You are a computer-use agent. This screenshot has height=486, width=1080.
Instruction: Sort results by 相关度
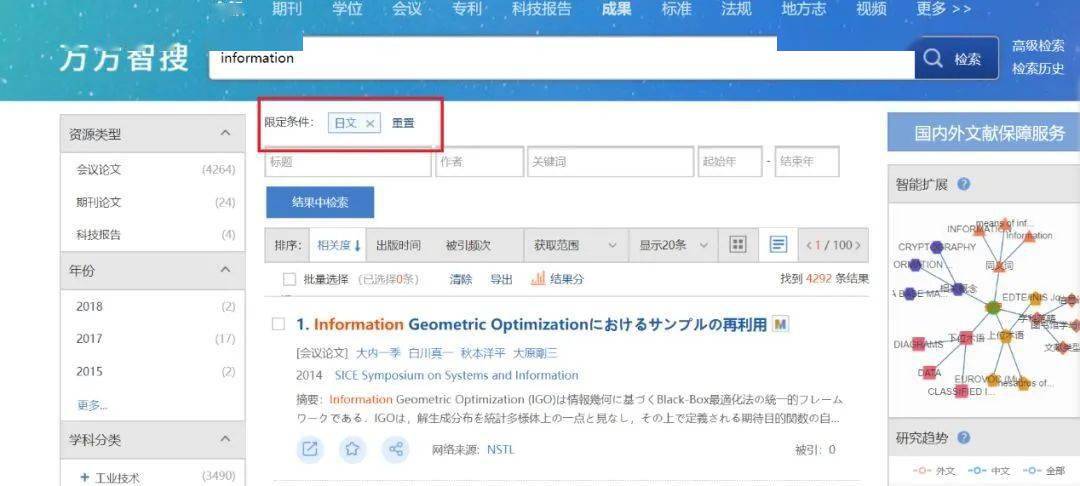(x=338, y=245)
